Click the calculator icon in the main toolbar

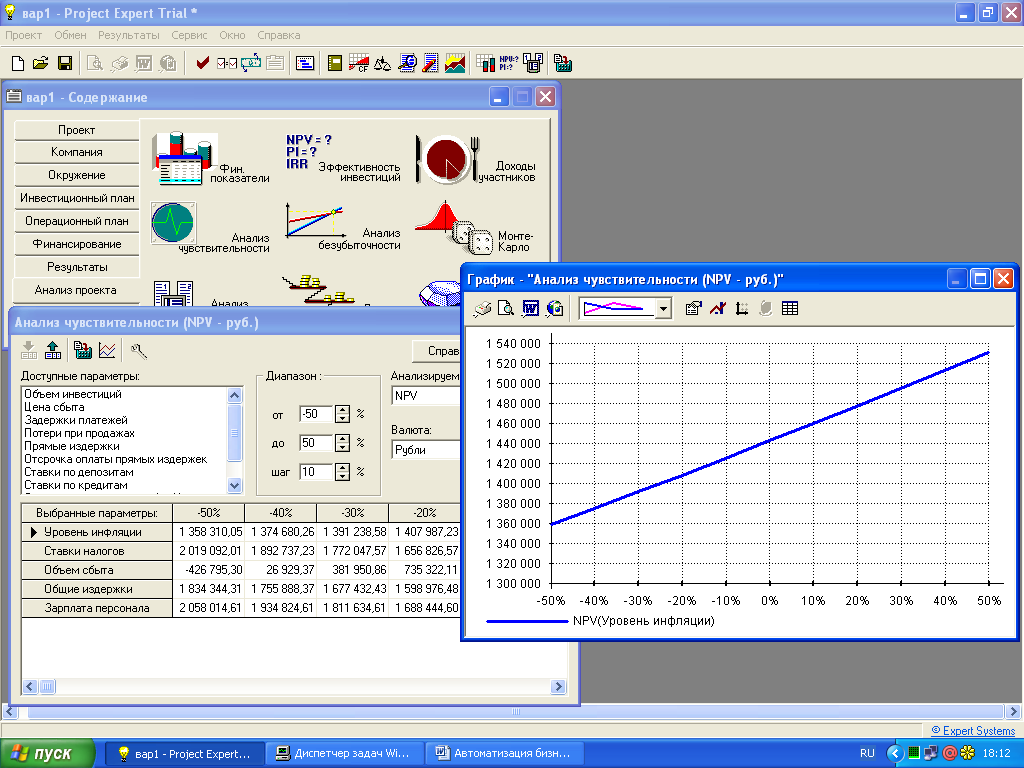tap(562, 63)
